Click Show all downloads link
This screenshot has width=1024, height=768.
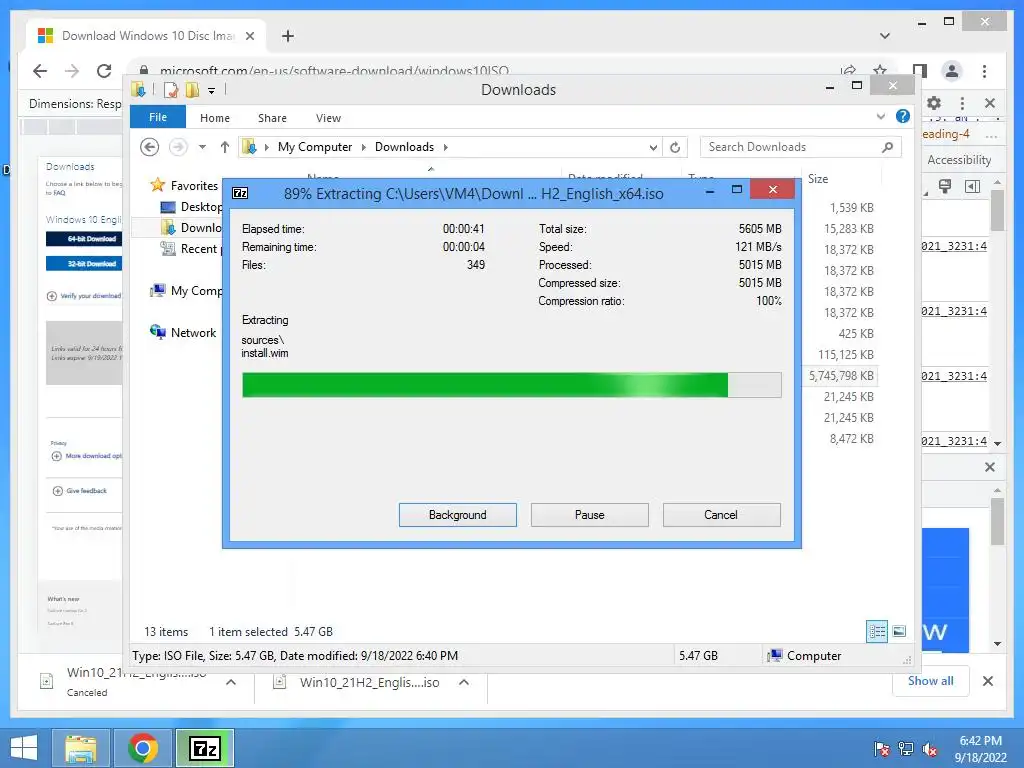931,681
